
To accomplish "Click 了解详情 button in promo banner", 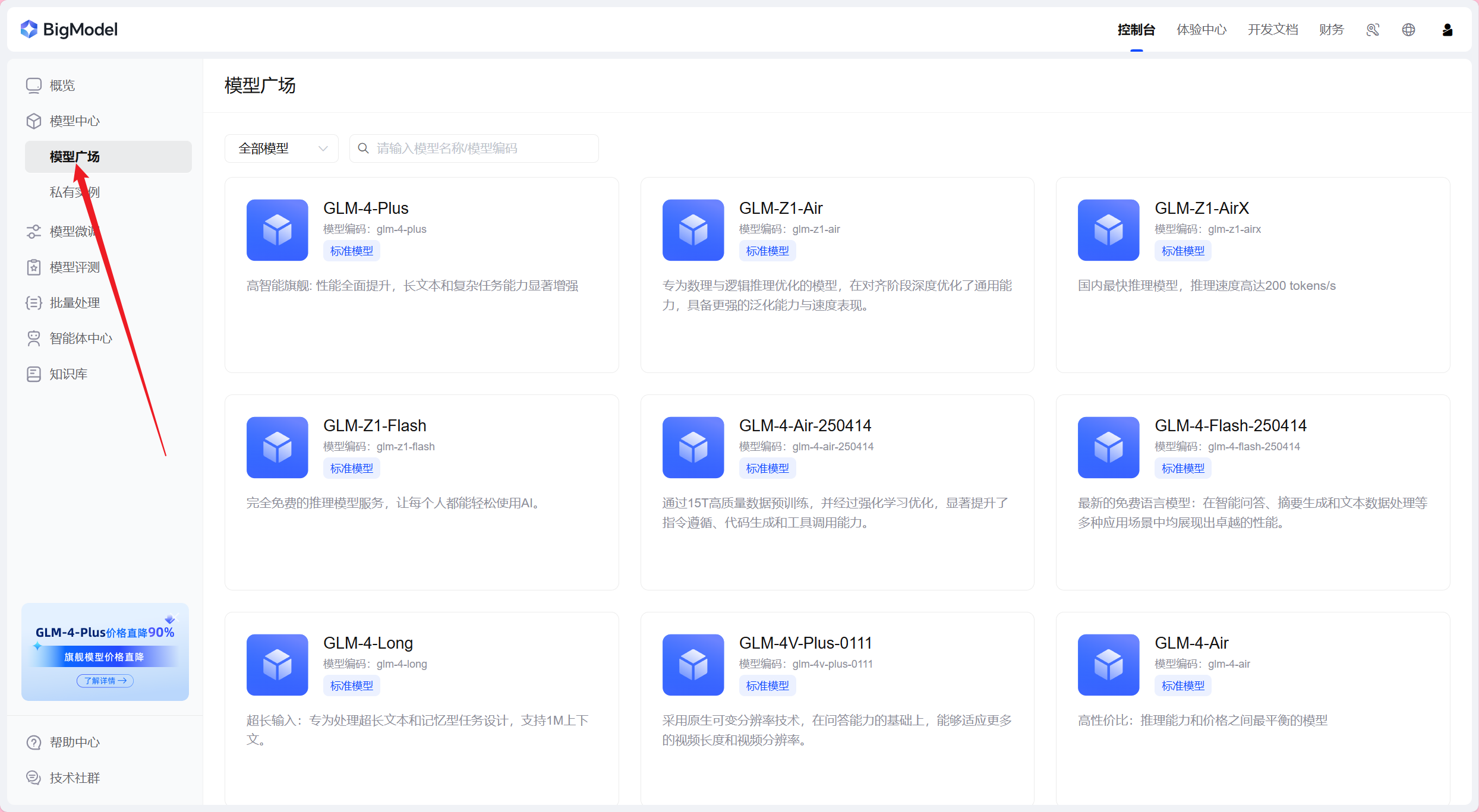I will pyautogui.click(x=105, y=681).
